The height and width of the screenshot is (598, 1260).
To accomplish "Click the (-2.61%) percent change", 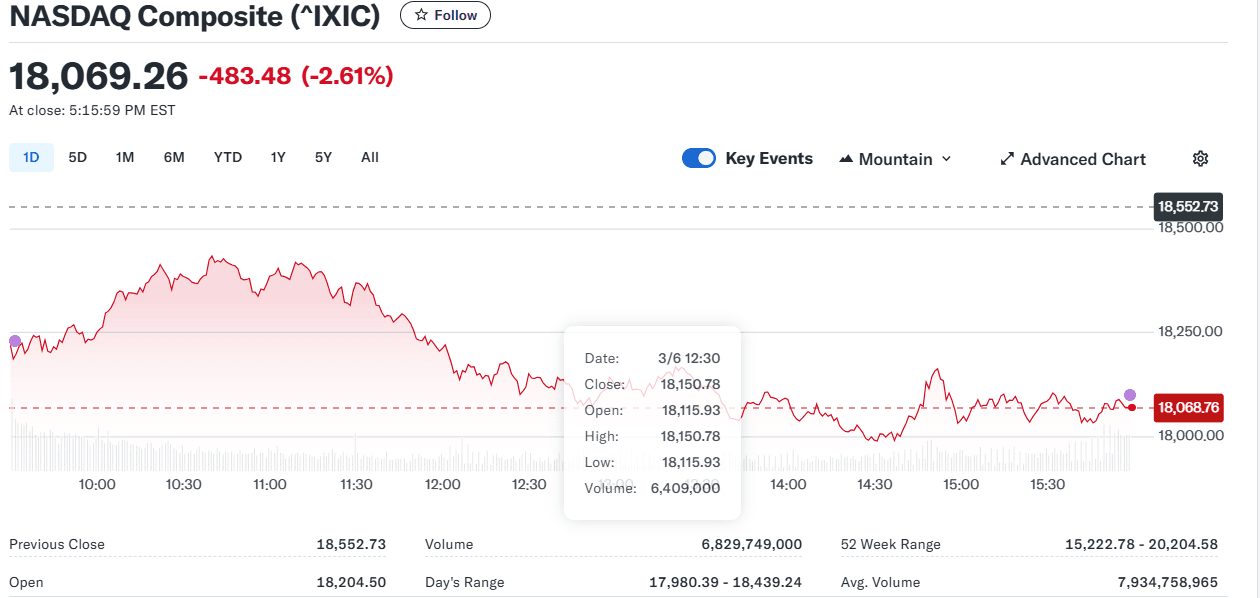I will 348,76.
